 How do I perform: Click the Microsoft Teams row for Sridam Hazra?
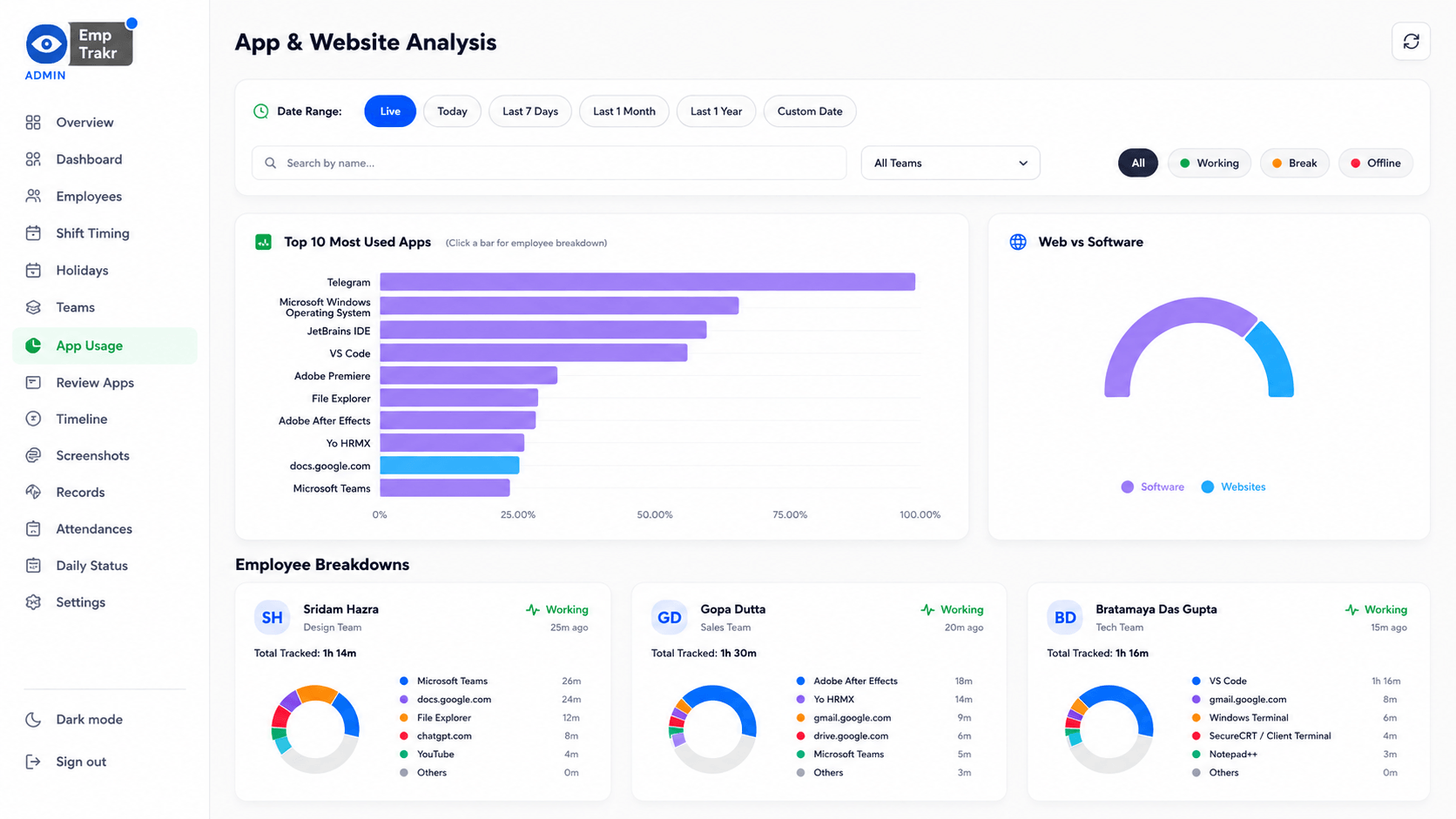(x=490, y=681)
